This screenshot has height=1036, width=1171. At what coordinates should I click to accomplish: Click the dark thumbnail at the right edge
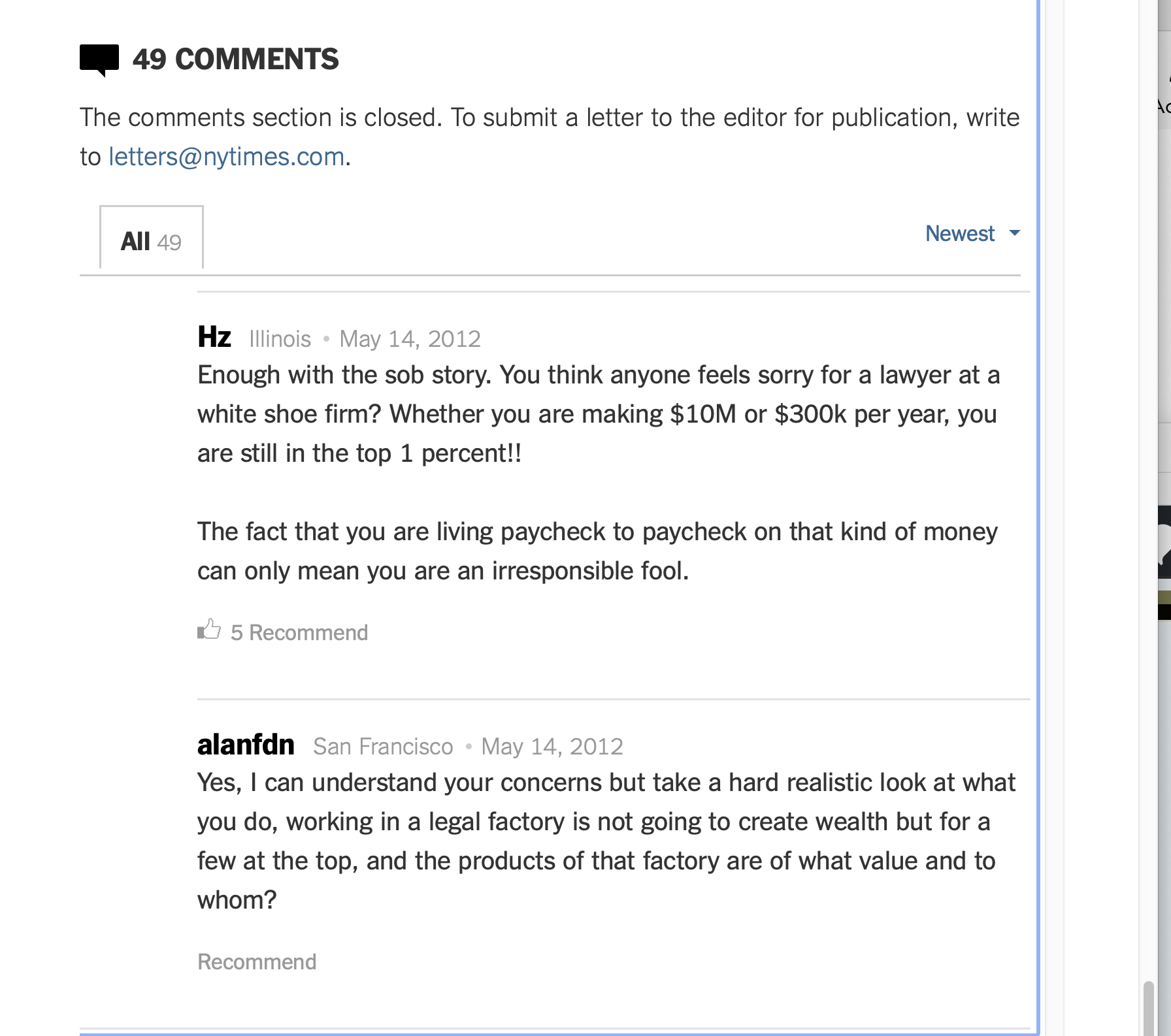pos(1163,542)
